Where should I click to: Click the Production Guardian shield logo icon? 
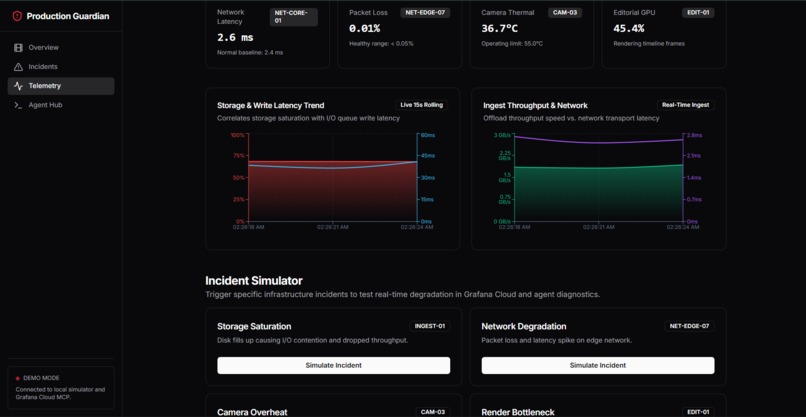tap(17, 16)
